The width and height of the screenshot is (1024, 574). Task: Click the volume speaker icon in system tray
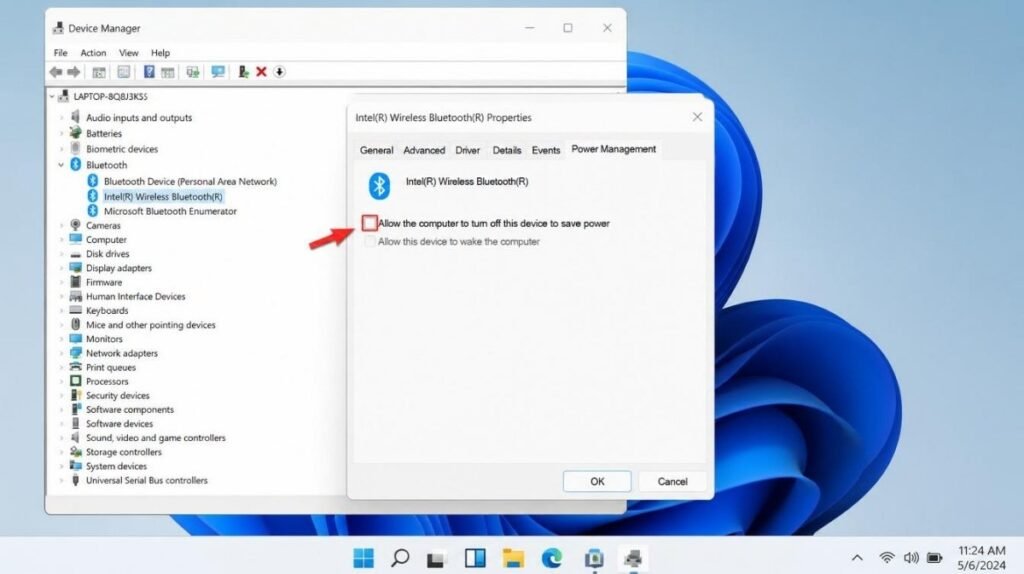910,558
